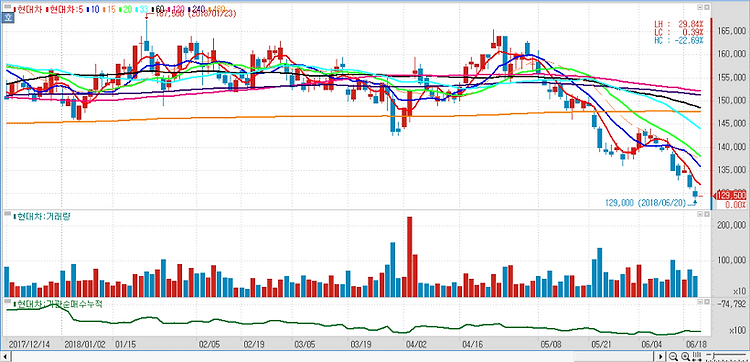
Task: Select the orange 15 moving average legend
Action: point(109,10)
